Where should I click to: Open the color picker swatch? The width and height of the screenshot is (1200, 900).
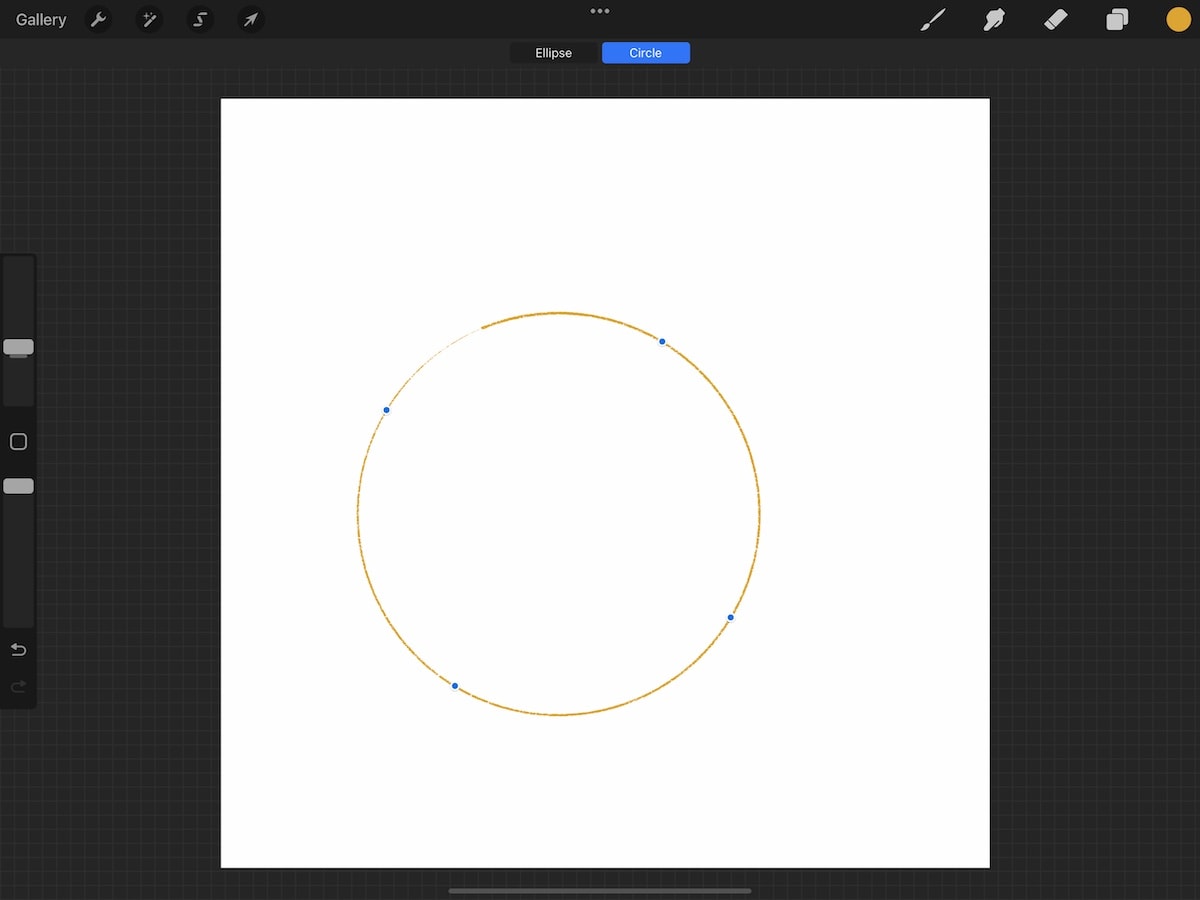click(x=1178, y=19)
